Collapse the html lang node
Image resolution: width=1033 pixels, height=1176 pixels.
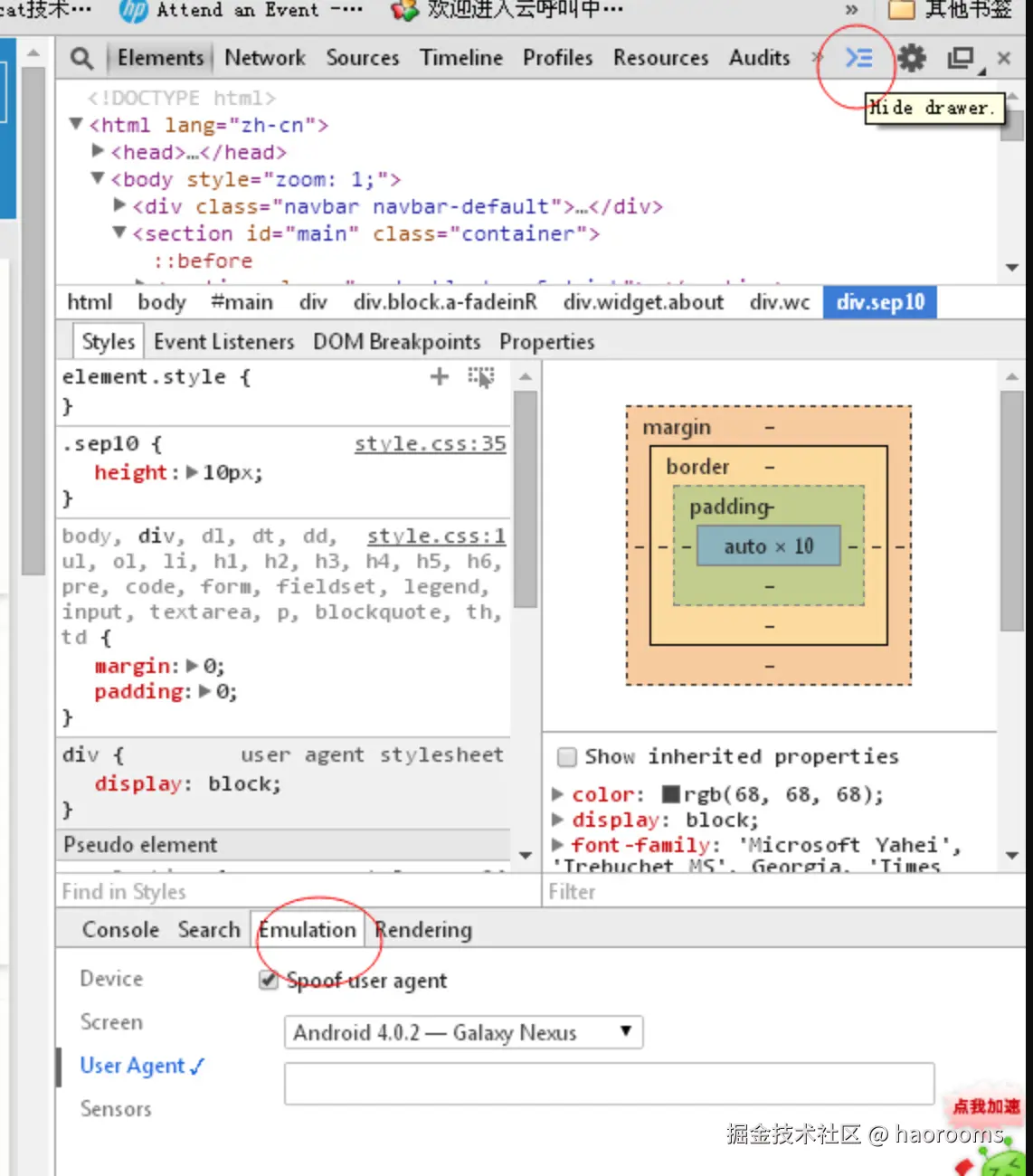[77, 124]
